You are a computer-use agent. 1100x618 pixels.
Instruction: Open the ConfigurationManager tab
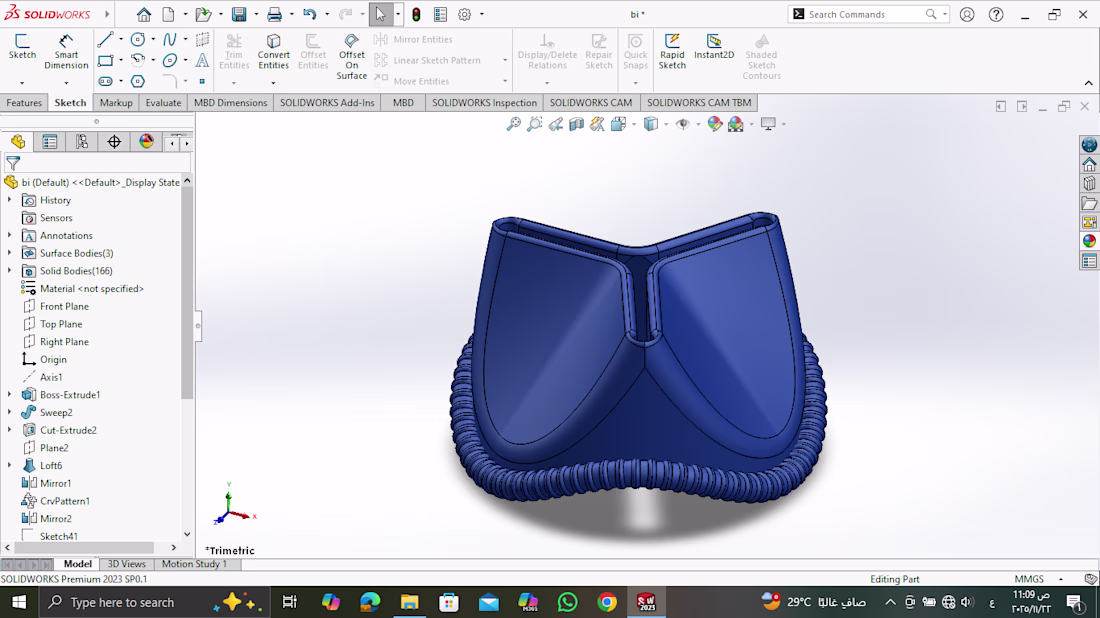82,142
